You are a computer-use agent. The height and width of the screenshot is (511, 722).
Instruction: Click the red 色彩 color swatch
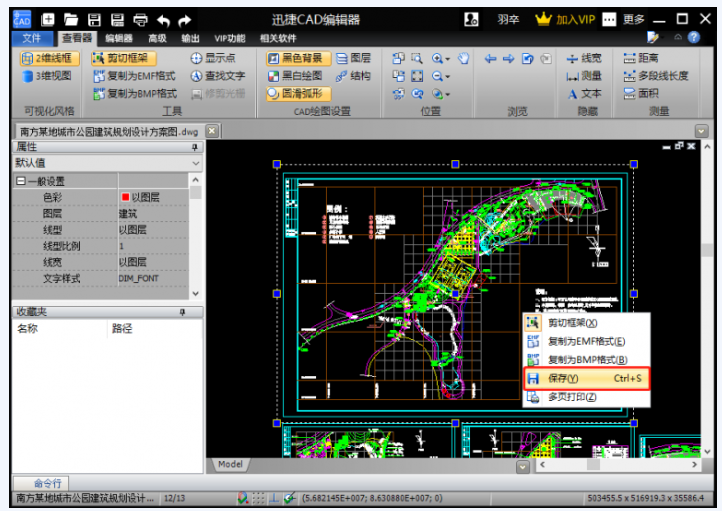pyautogui.click(x=125, y=198)
